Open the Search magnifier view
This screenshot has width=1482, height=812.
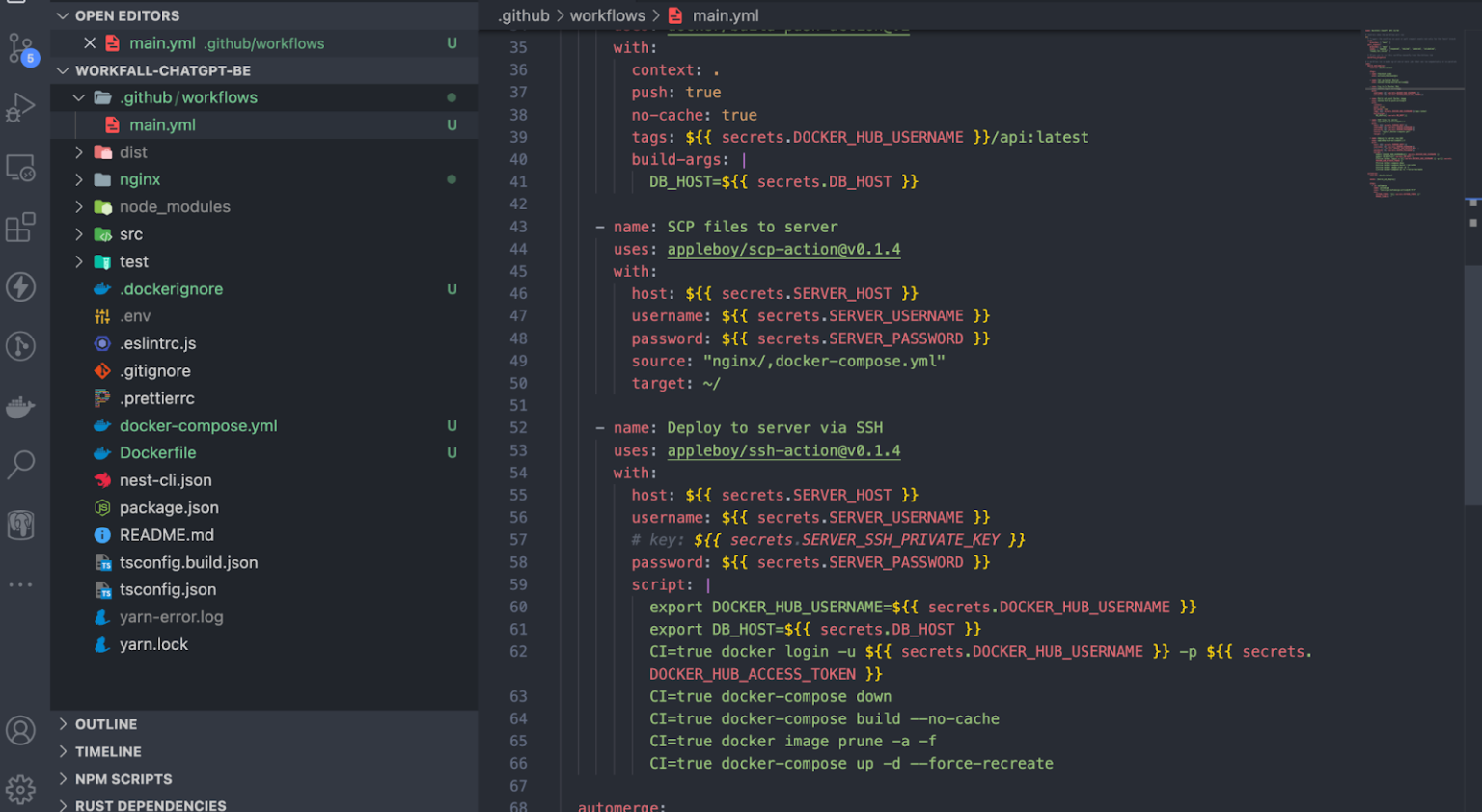point(20,465)
